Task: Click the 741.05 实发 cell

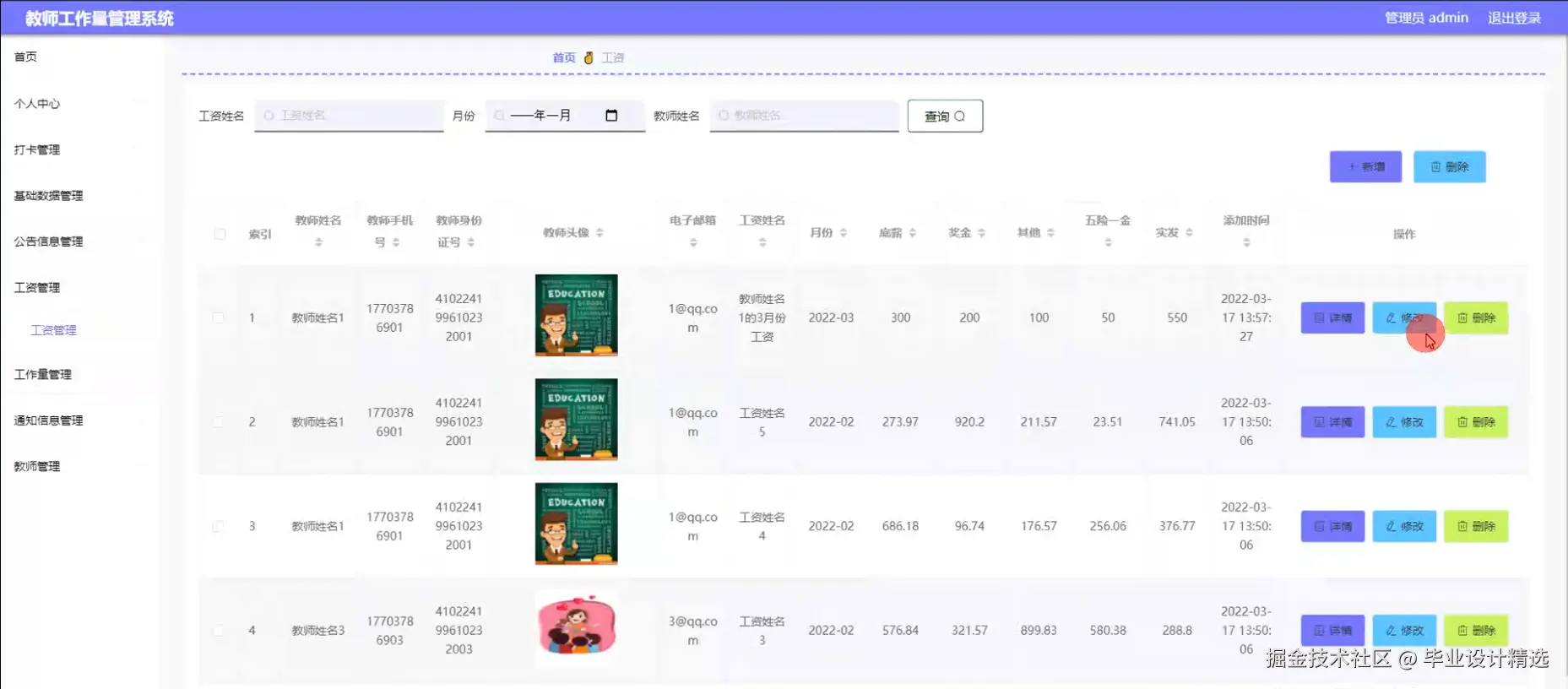Action: pyautogui.click(x=1177, y=421)
